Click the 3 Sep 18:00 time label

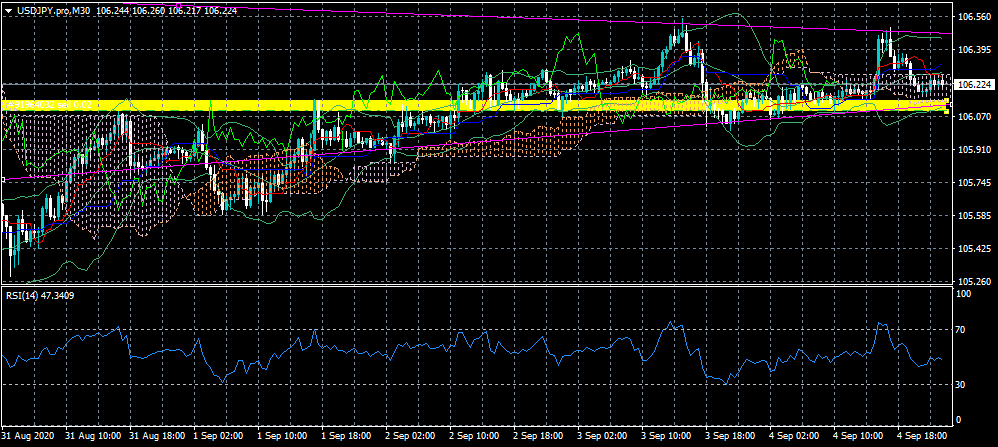731,436
